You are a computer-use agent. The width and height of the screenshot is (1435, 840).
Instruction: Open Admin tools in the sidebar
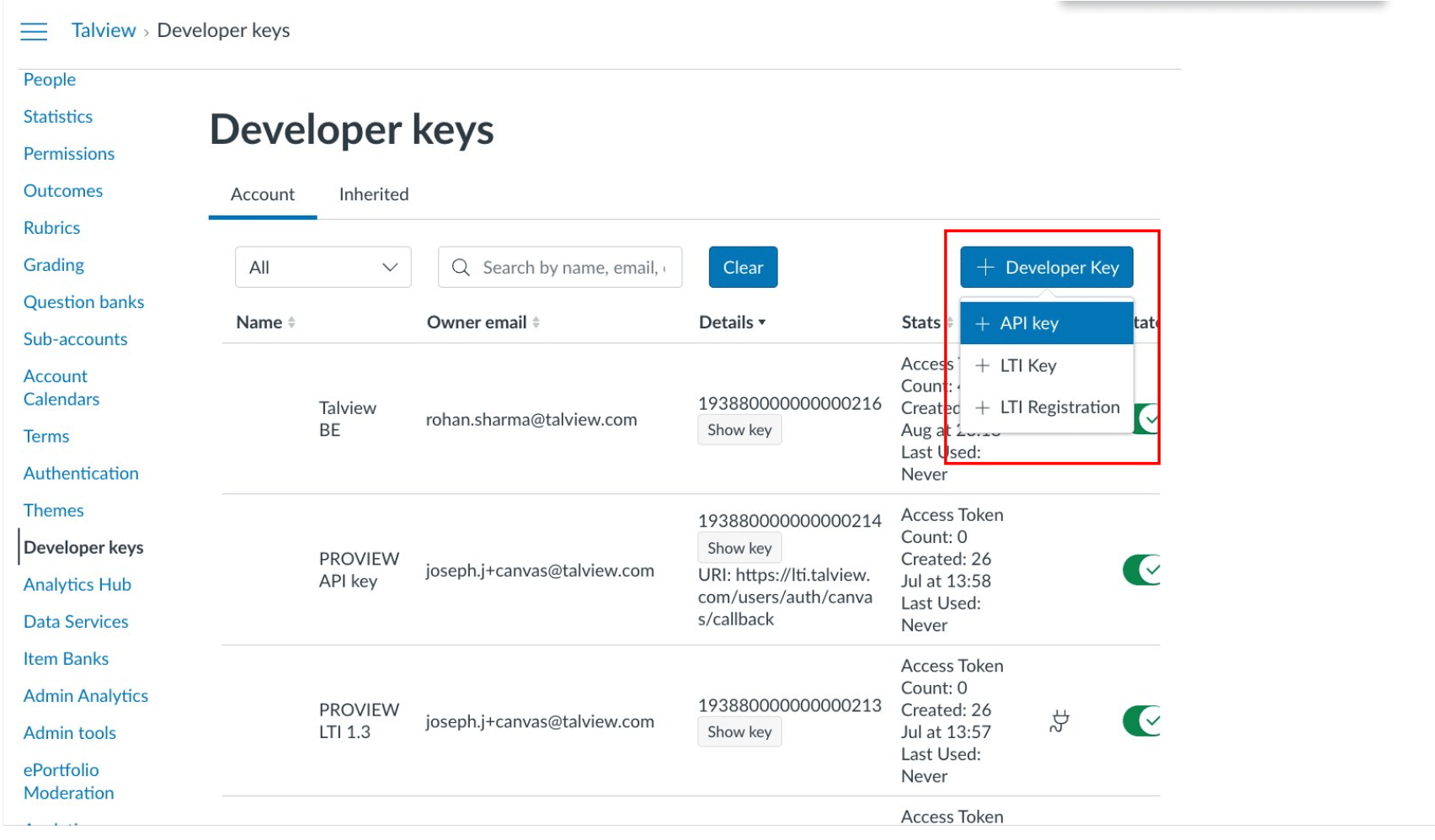(70, 733)
